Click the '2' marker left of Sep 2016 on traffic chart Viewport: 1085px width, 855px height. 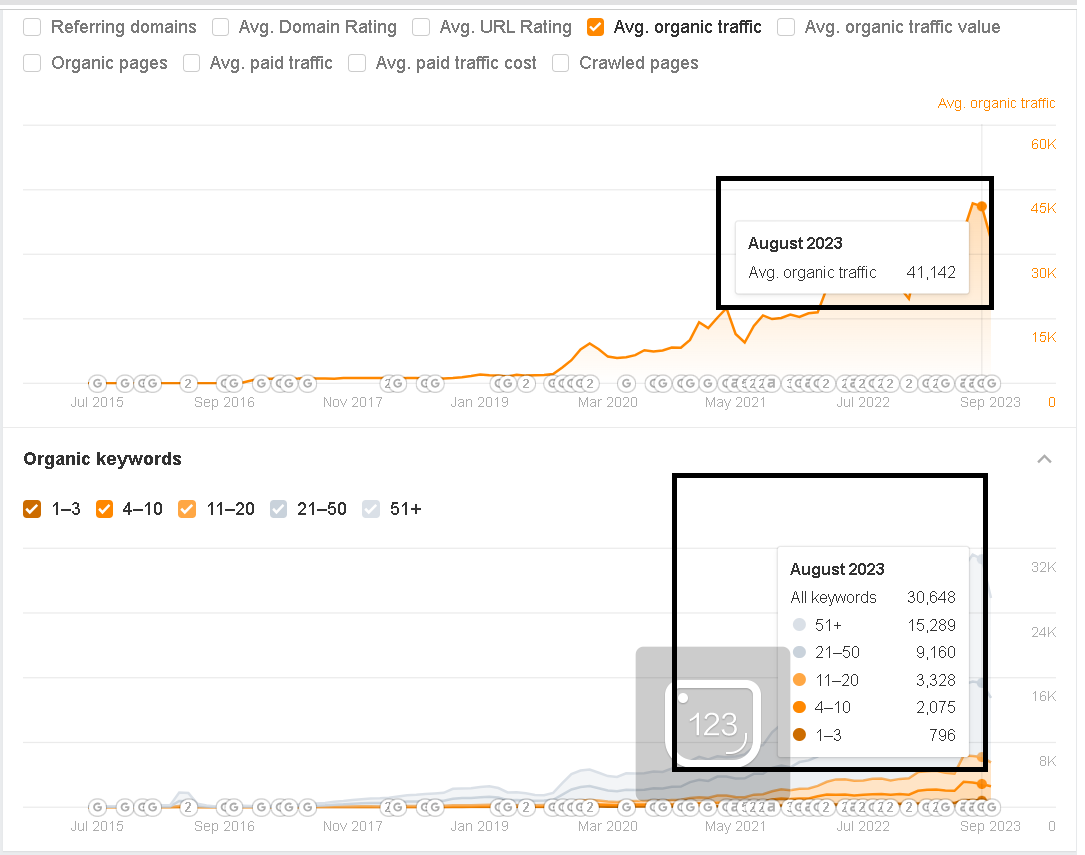pyautogui.click(x=187, y=383)
